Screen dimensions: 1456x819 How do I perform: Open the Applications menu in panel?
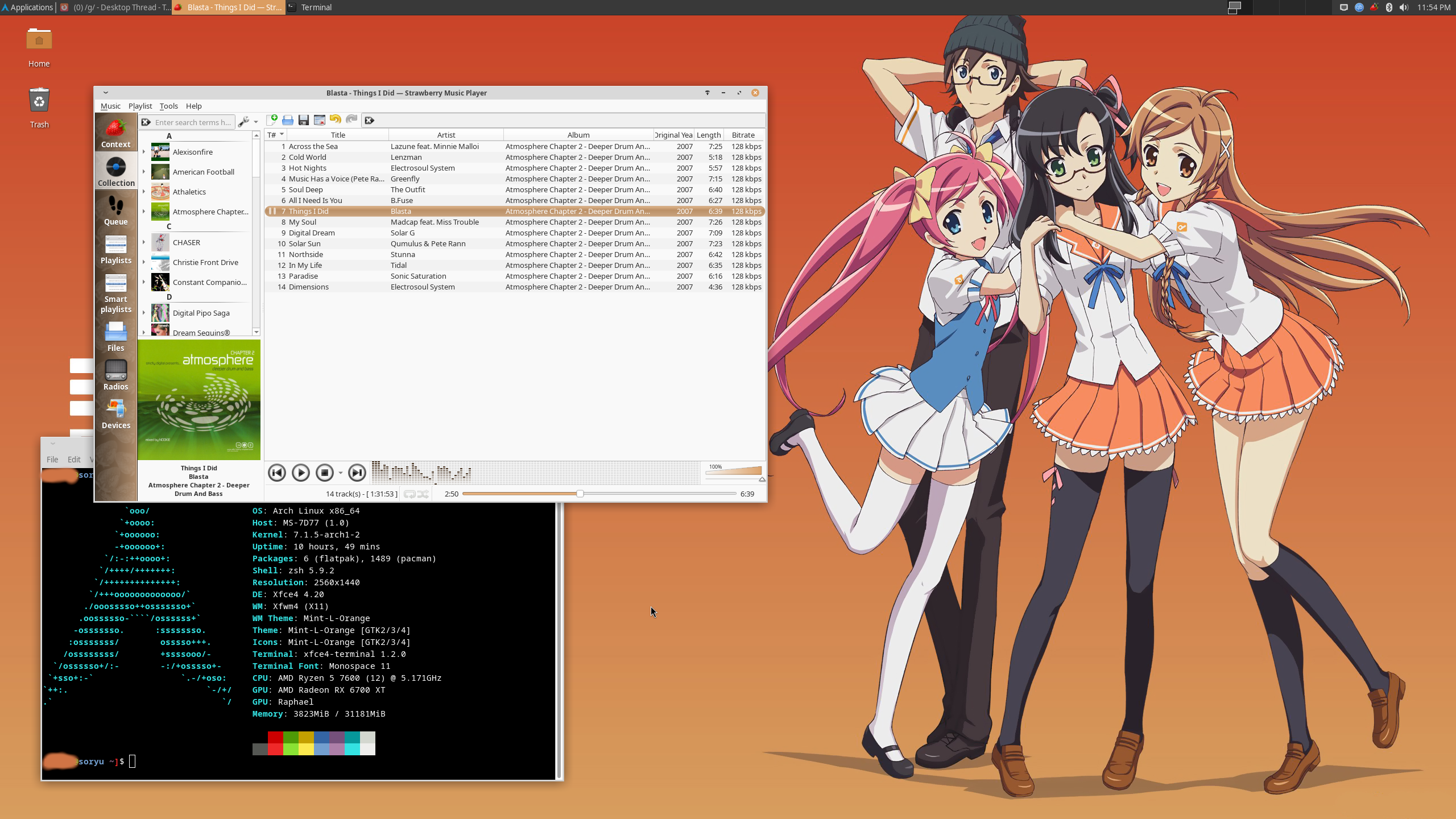(27, 7)
